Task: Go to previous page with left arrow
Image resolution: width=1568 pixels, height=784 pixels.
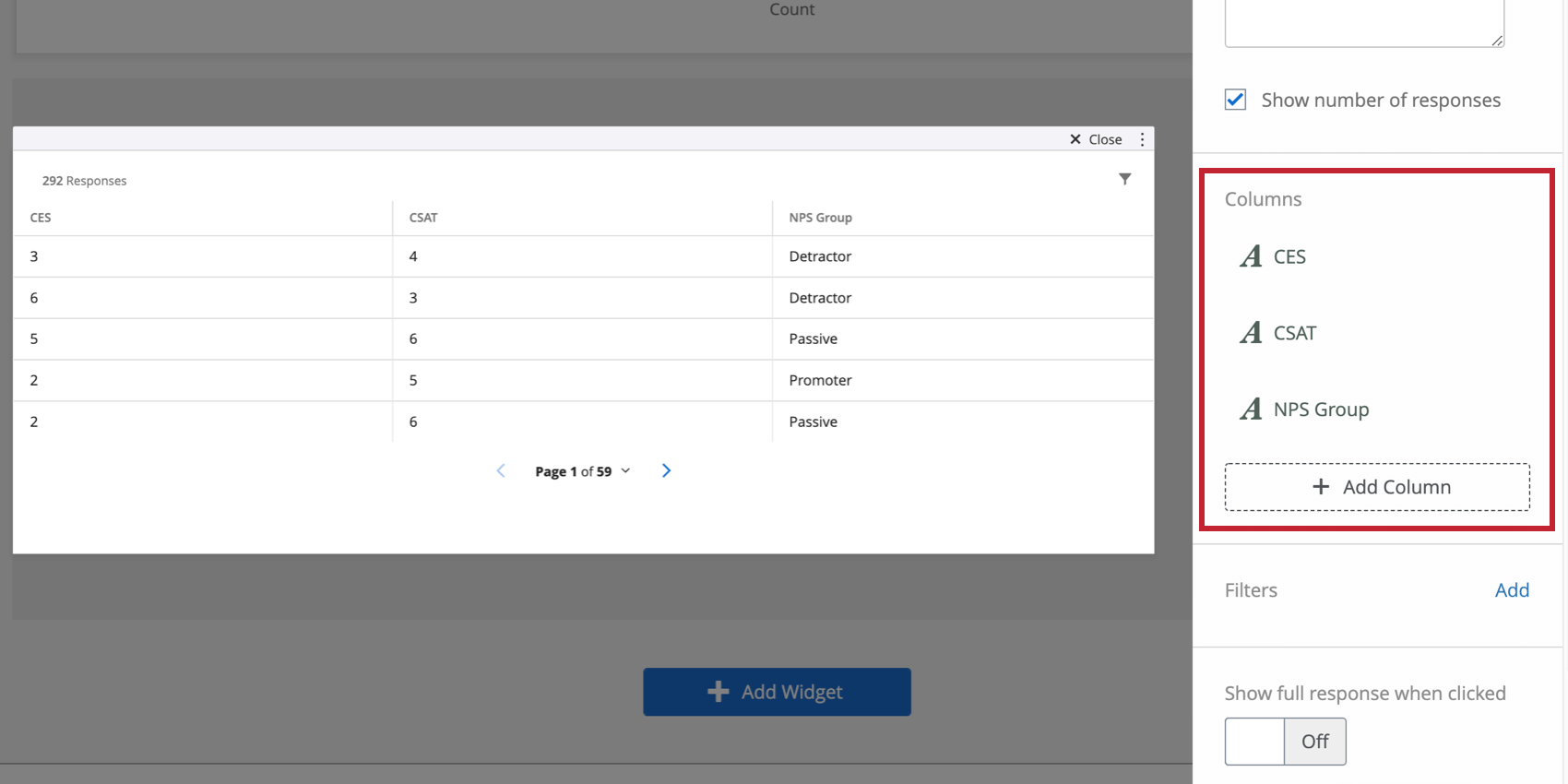Action: pyautogui.click(x=501, y=470)
